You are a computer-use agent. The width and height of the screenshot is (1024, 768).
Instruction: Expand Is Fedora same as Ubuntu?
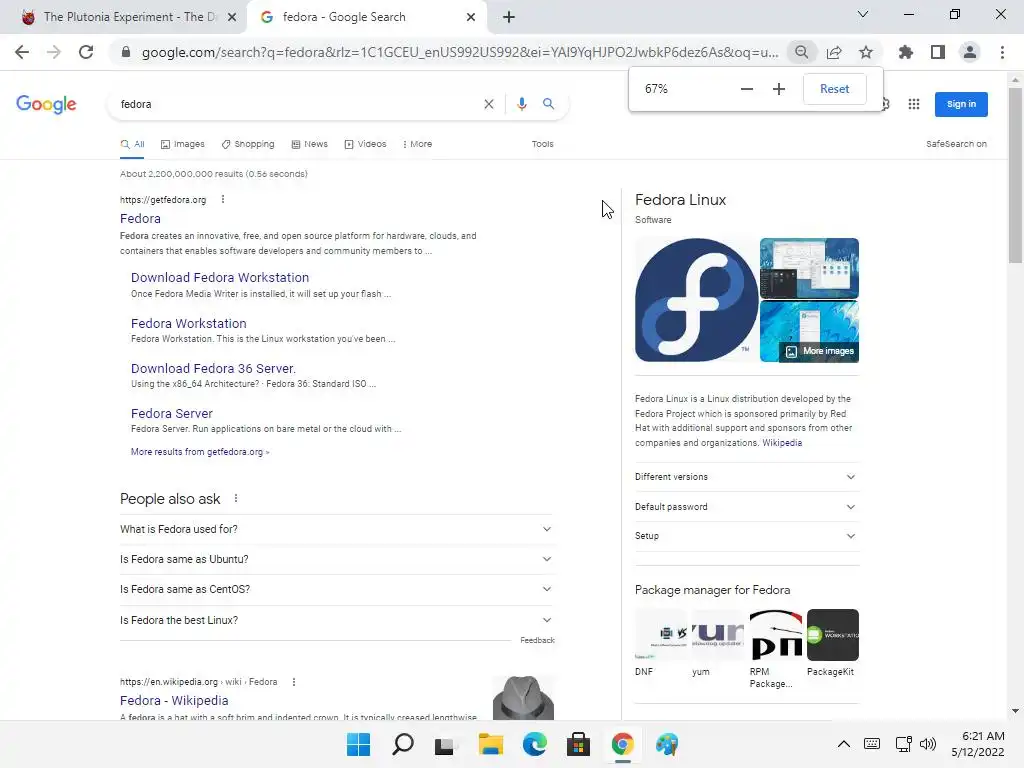click(336, 559)
